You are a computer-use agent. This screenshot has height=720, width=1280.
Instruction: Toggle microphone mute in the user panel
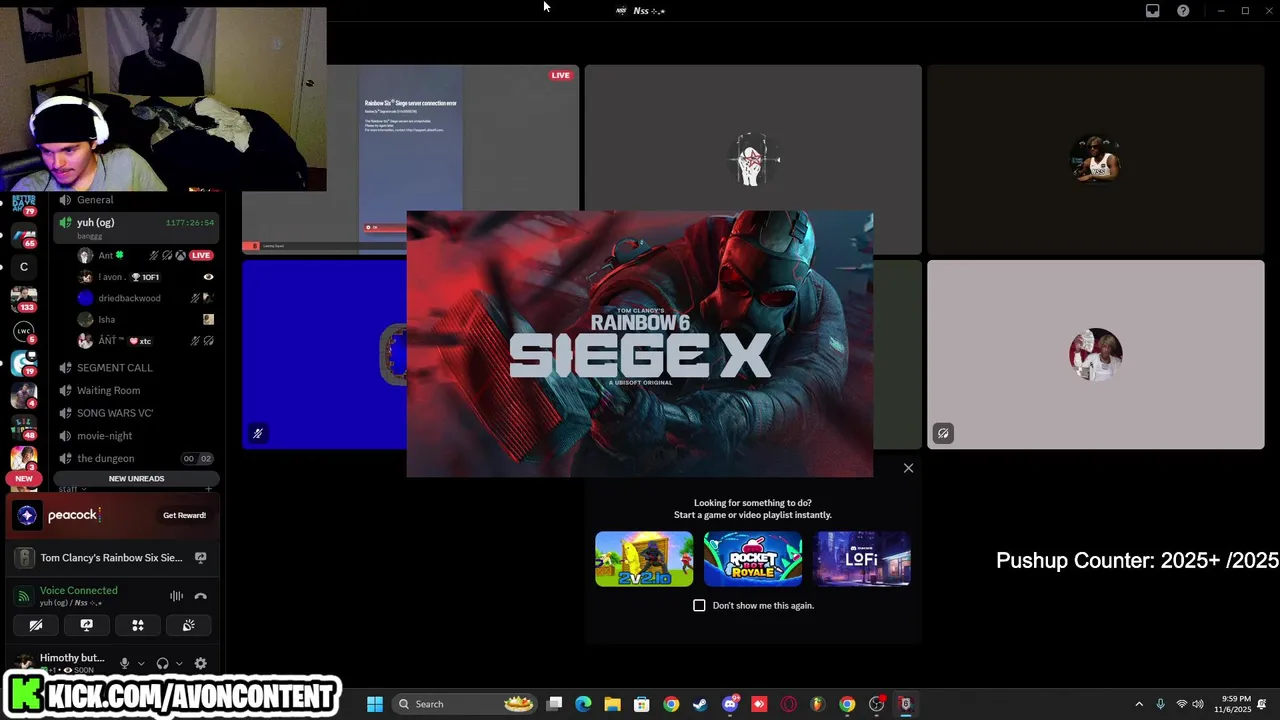124,663
